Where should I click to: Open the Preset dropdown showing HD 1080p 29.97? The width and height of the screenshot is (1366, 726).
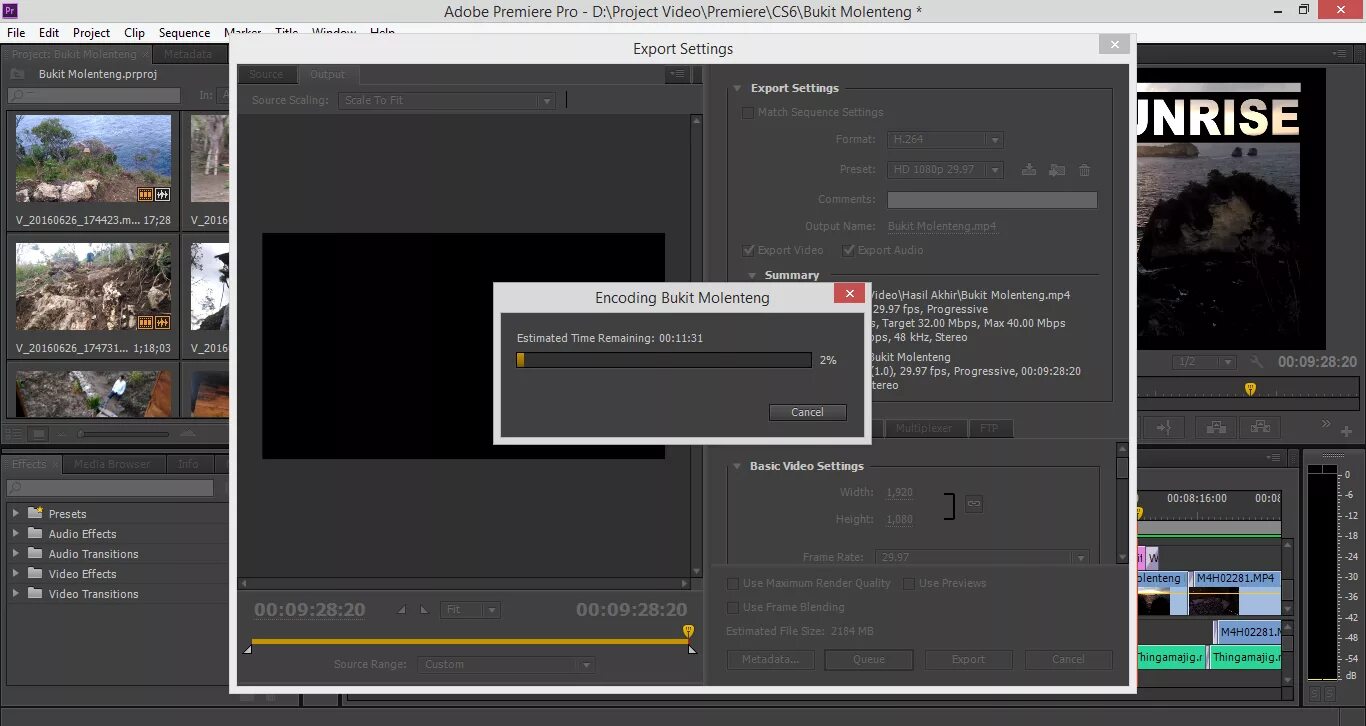coord(945,170)
